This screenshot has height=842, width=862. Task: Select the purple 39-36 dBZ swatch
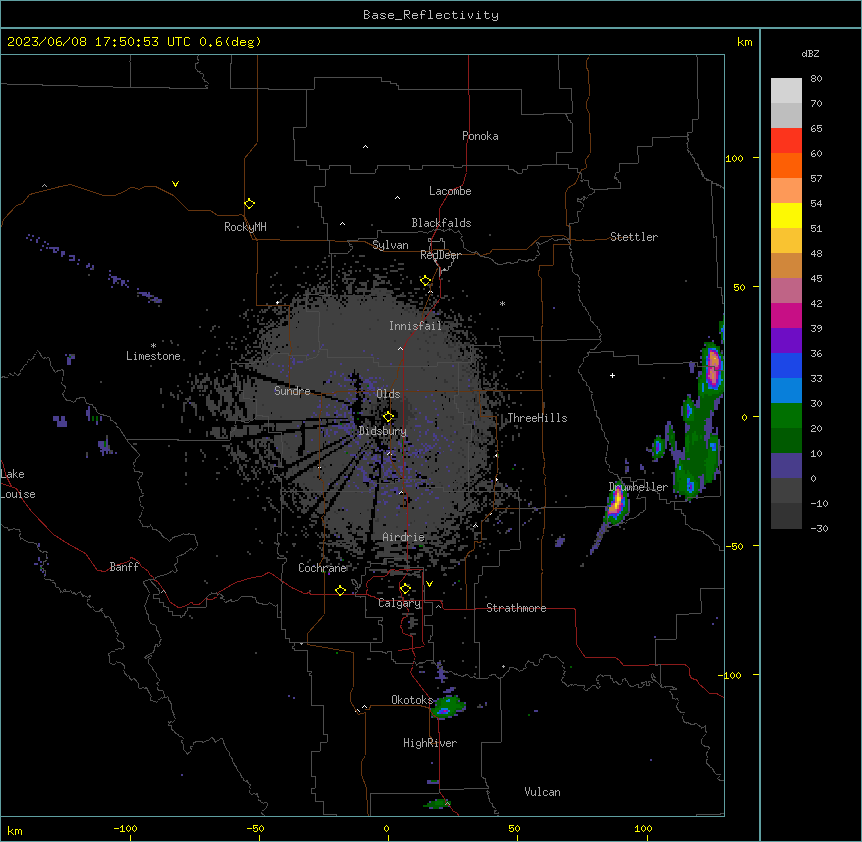click(x=786, y=341)
